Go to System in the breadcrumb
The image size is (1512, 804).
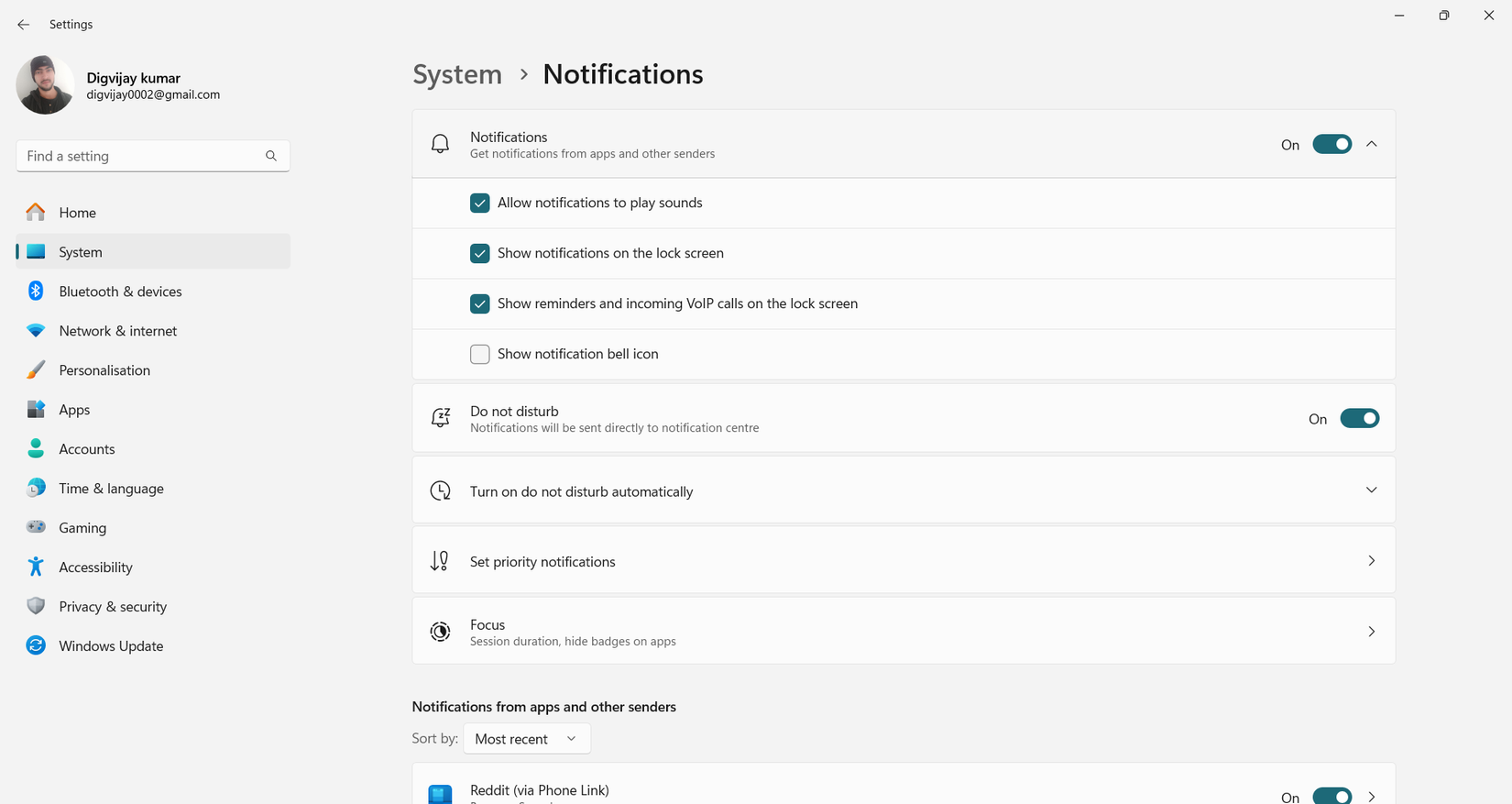tap(457, 74)
